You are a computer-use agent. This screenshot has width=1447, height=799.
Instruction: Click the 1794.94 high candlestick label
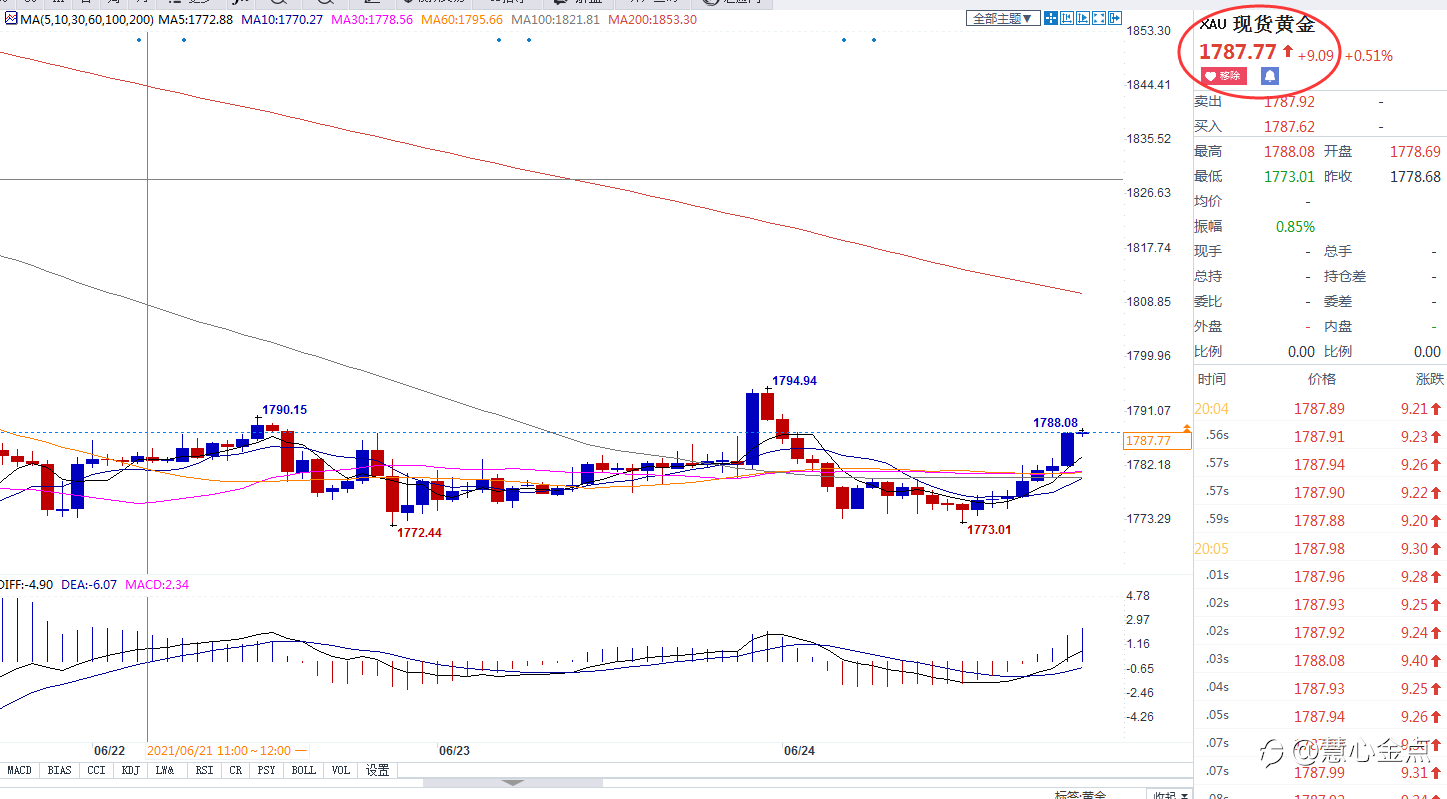(794, 381)
